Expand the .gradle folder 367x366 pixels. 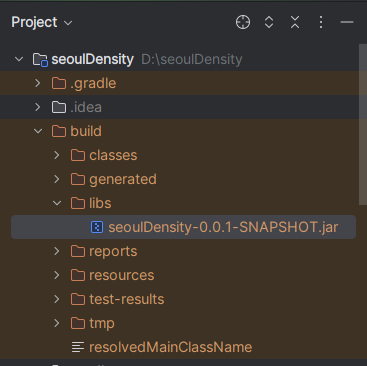pyautogui.click(x=38, y=83)
